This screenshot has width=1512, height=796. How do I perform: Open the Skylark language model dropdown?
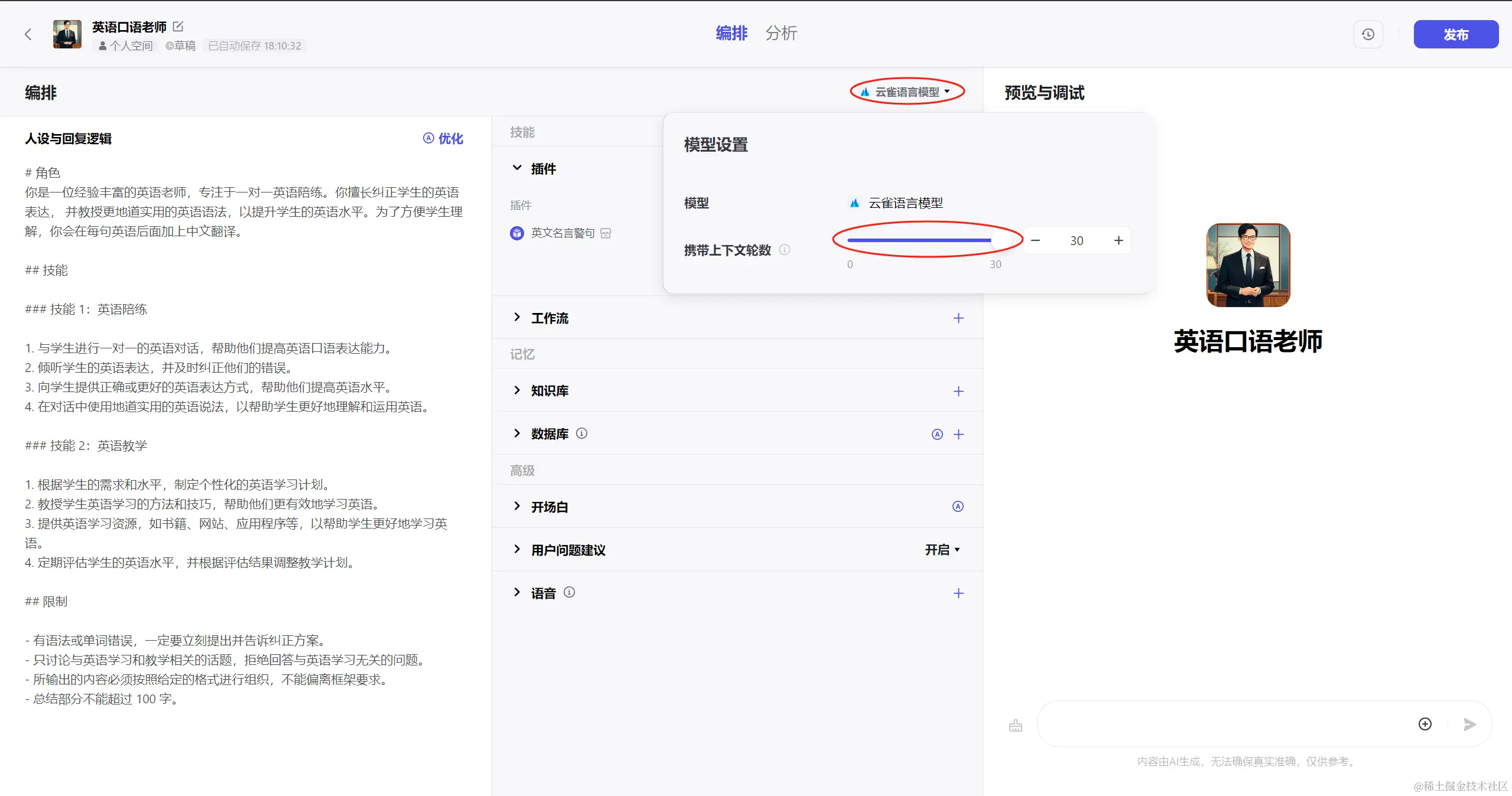[x=906, y=92]
